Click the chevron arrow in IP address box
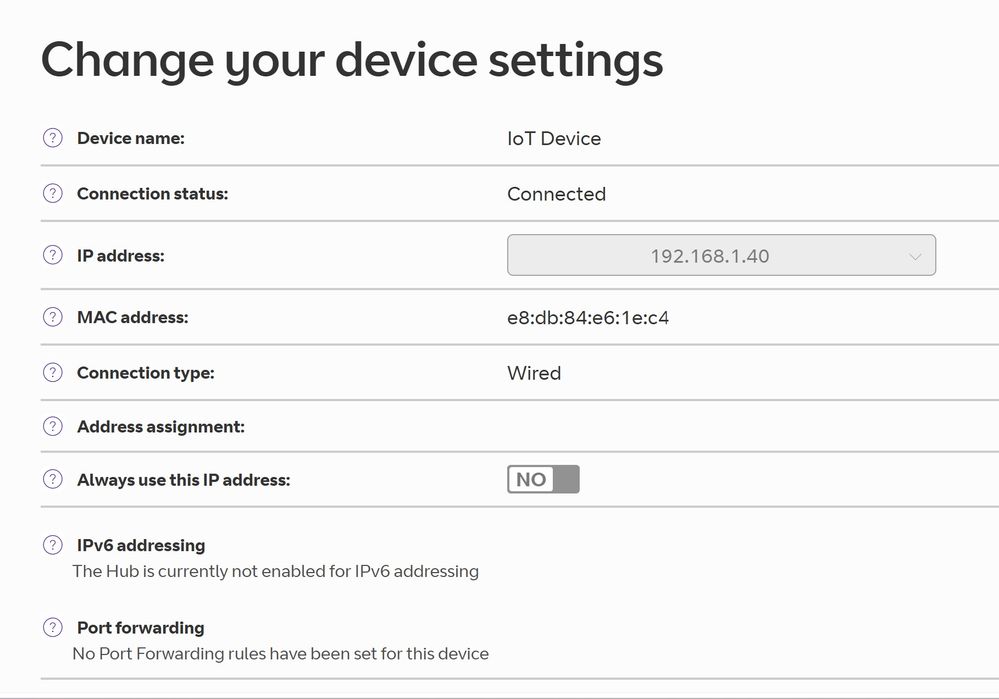The width and height of the screenshot is (999, 699). tap(915, 257)
